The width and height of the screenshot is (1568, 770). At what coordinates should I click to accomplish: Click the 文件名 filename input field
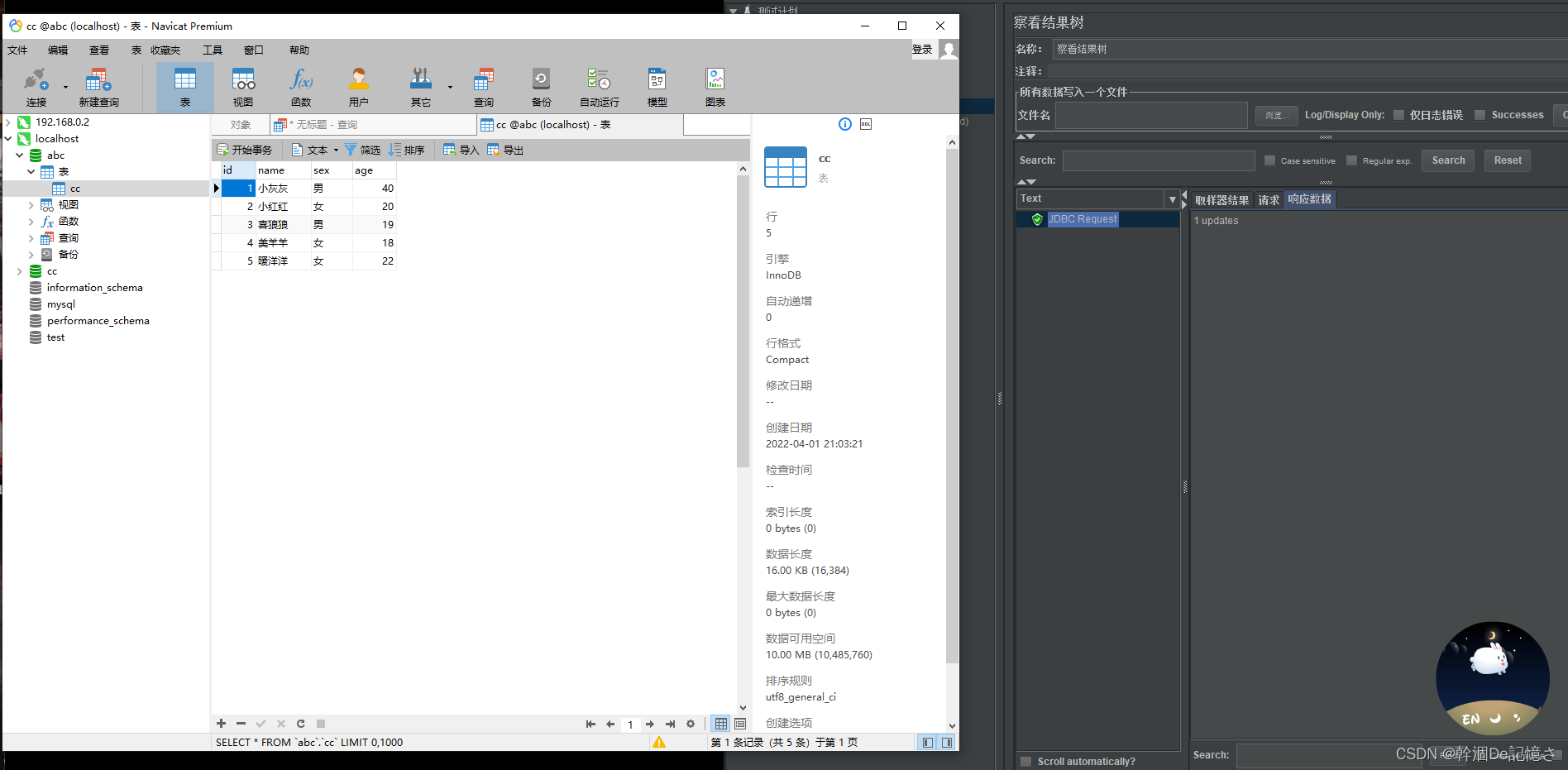click(x=1151, y=116)
